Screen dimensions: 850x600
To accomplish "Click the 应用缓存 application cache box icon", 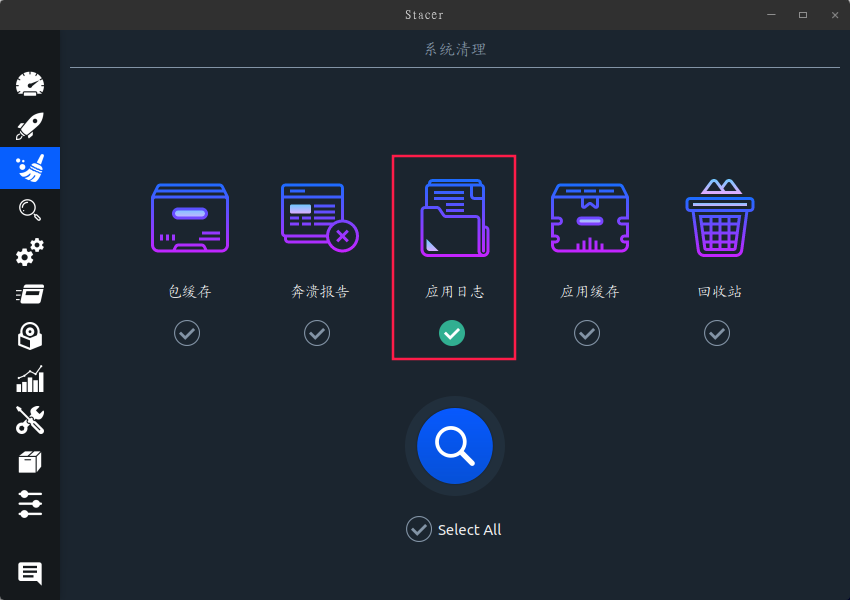I will (590, 218).
